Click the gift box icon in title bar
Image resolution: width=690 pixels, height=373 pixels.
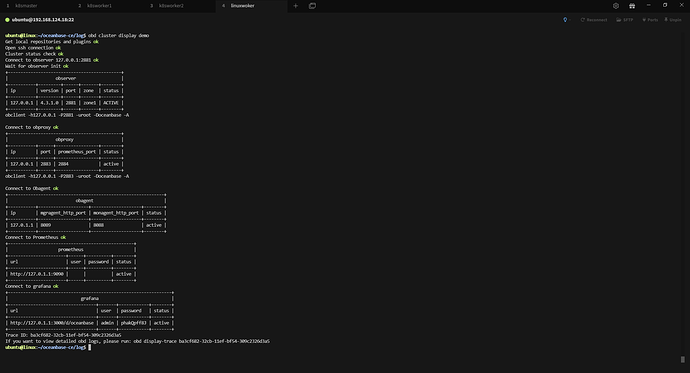click(632, 6)
